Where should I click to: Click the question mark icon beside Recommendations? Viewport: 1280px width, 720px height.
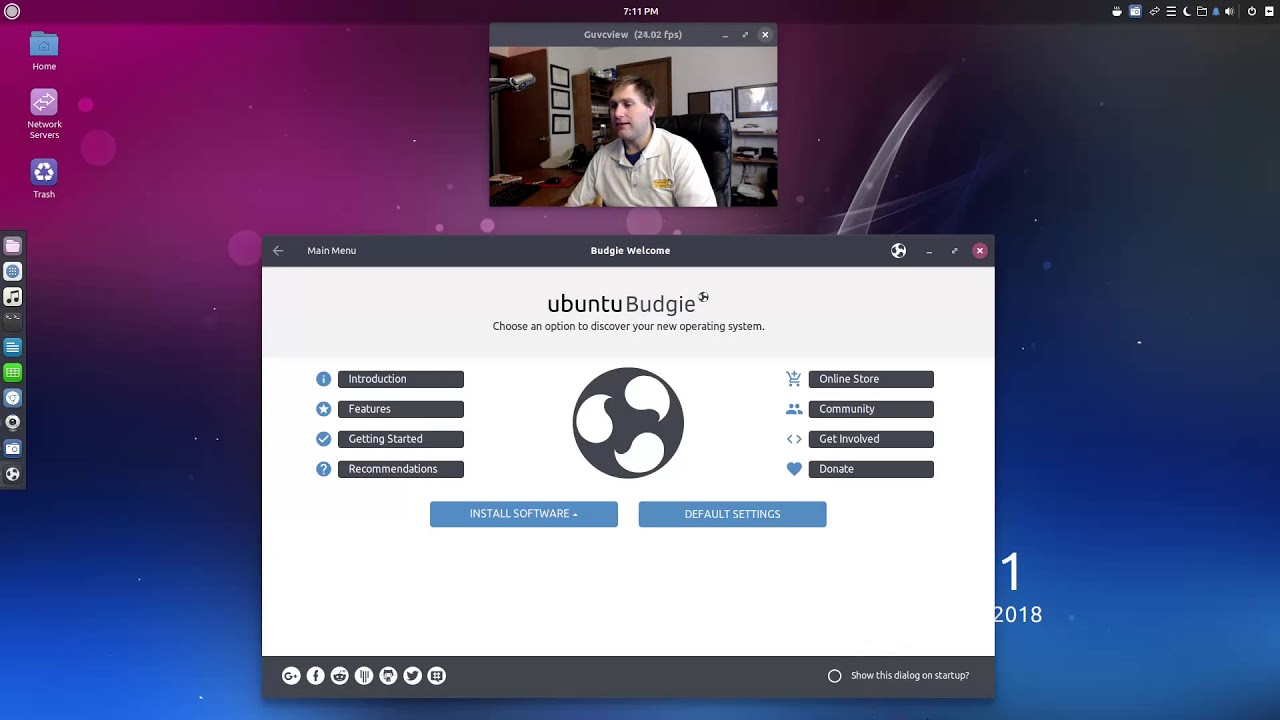tap(323, 469)
